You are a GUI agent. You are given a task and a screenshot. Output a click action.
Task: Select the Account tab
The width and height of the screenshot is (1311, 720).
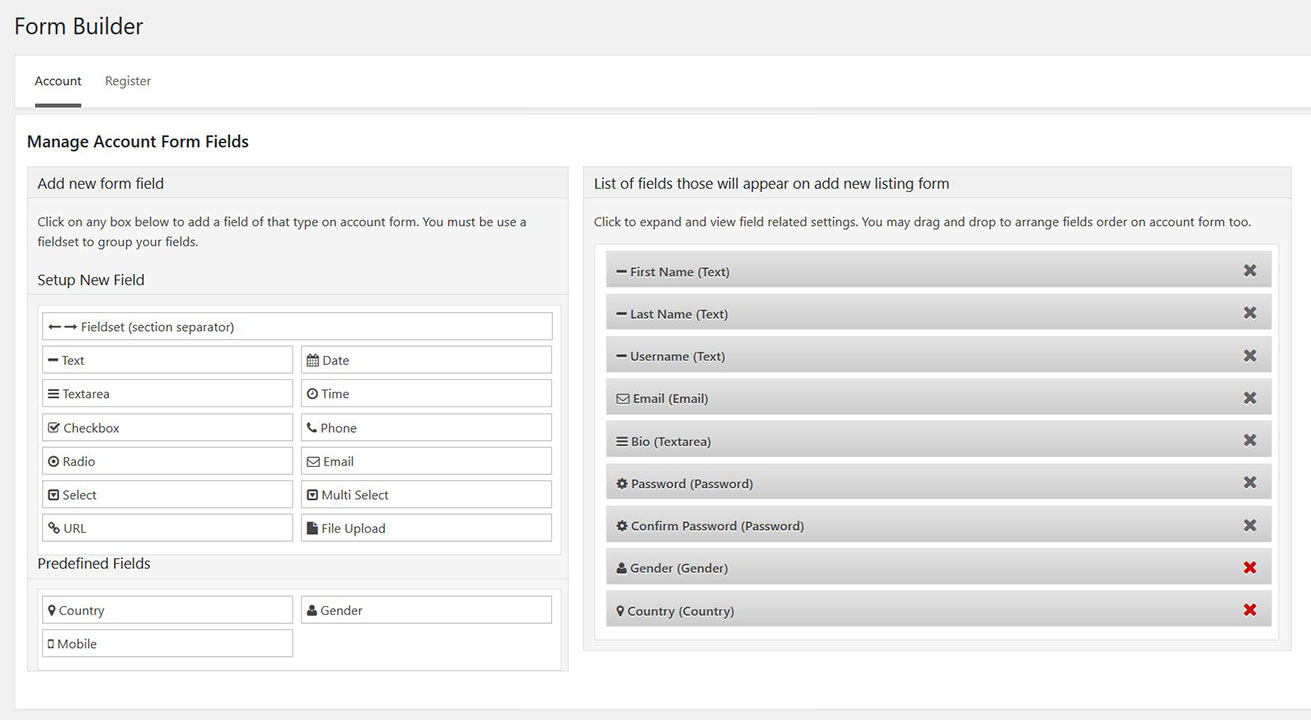click(x=57, y=80)
